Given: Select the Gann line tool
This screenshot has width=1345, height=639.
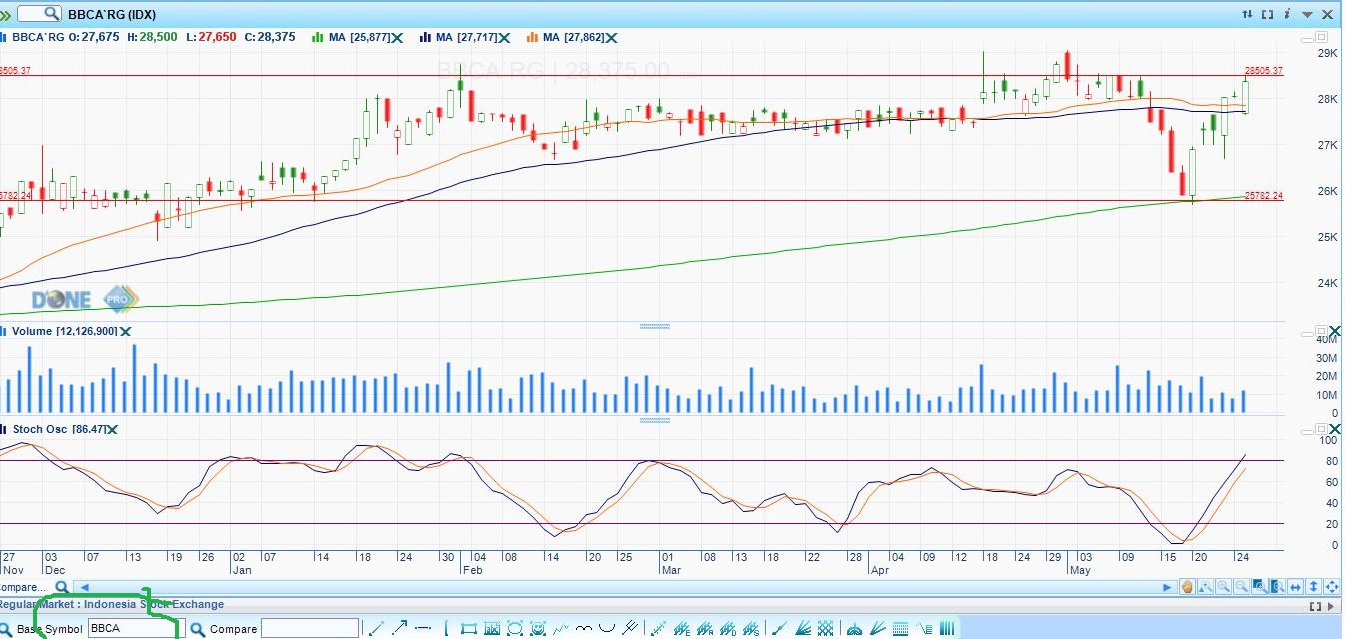Looking at the screenshot, I should 779,628.
